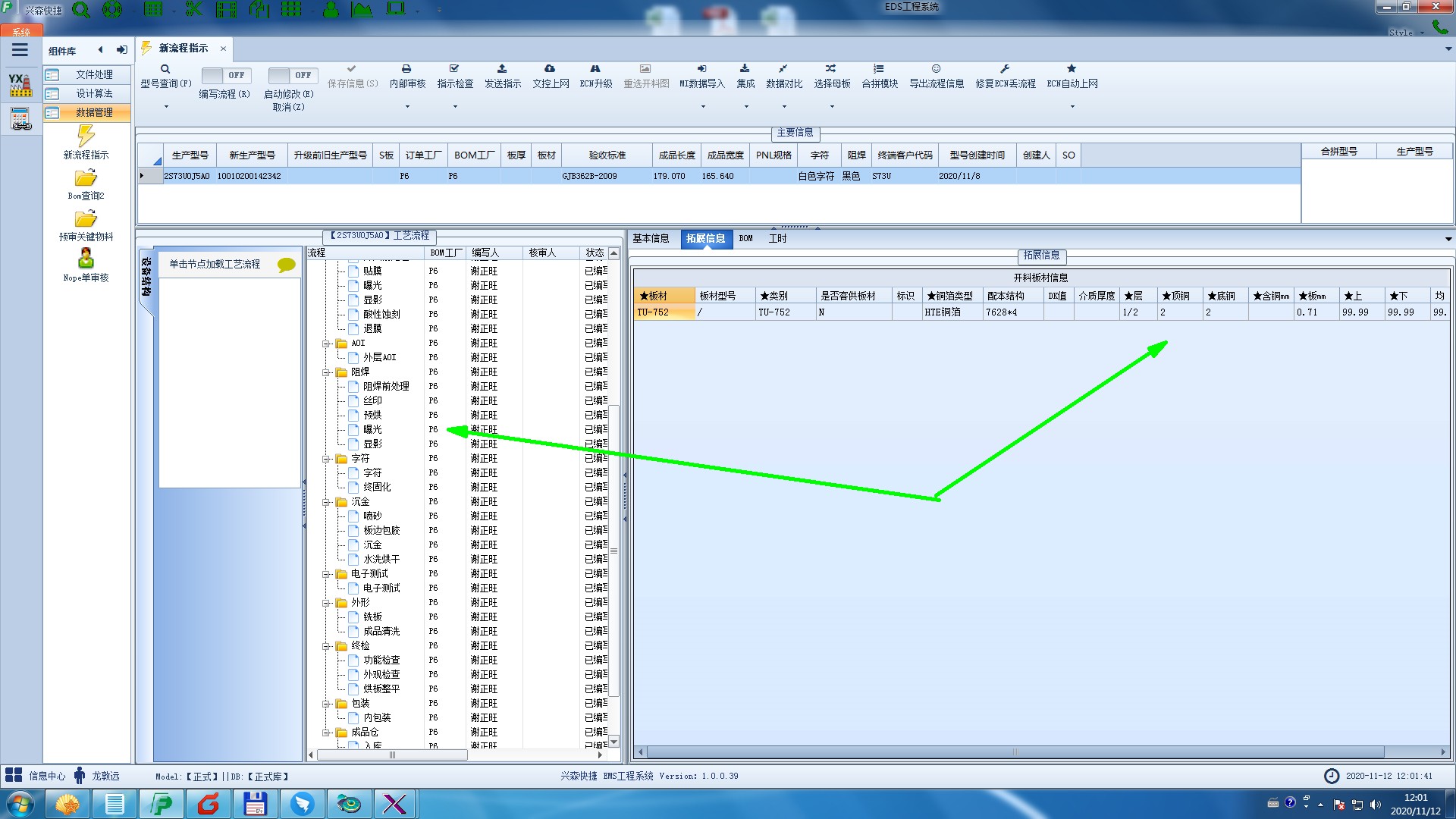The image size is (1456, 819).
Task: Click the 数据对比 toolbar icon
Action: 783,69
